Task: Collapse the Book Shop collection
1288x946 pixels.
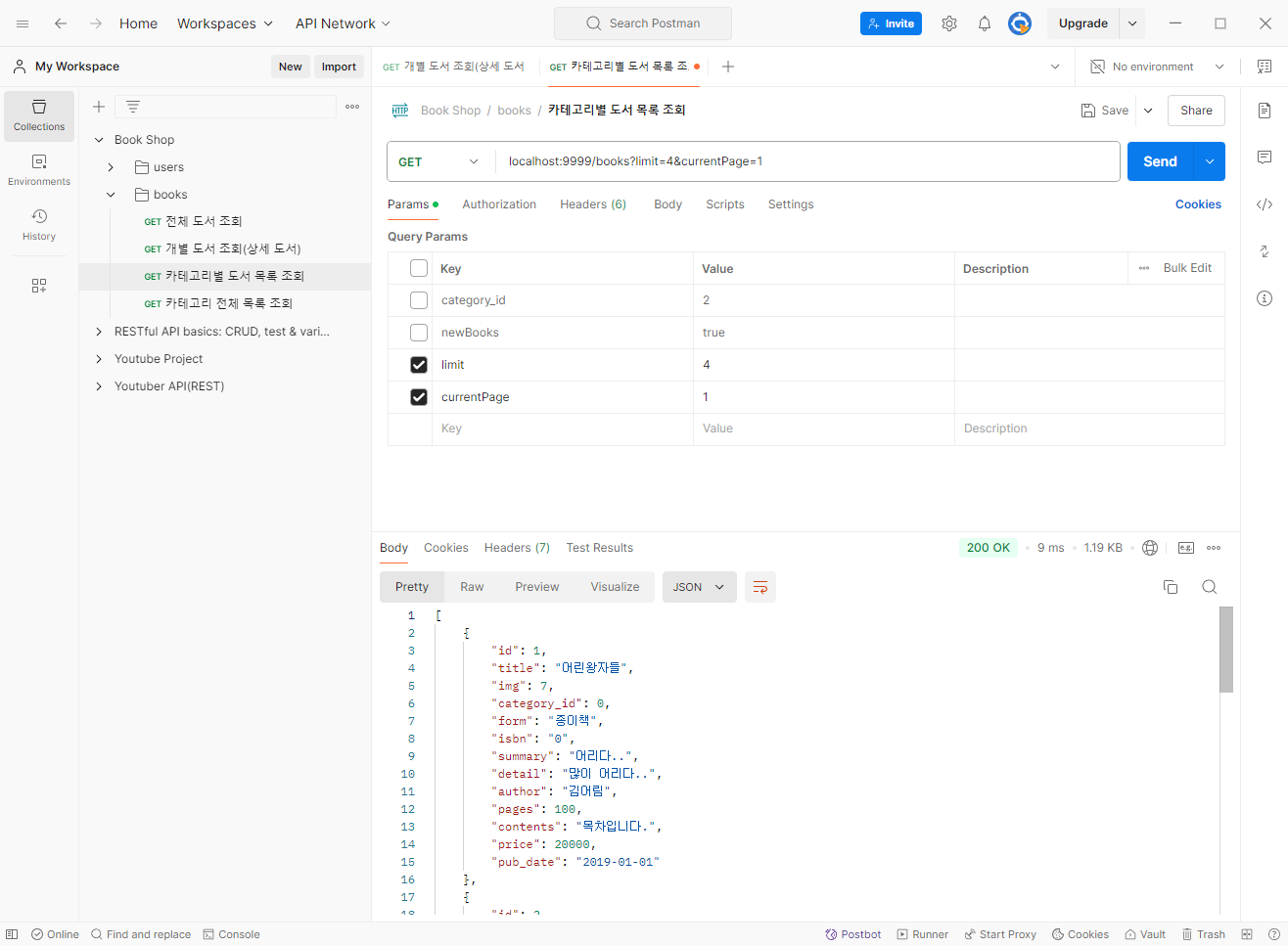Action: [x=99, y=140]
